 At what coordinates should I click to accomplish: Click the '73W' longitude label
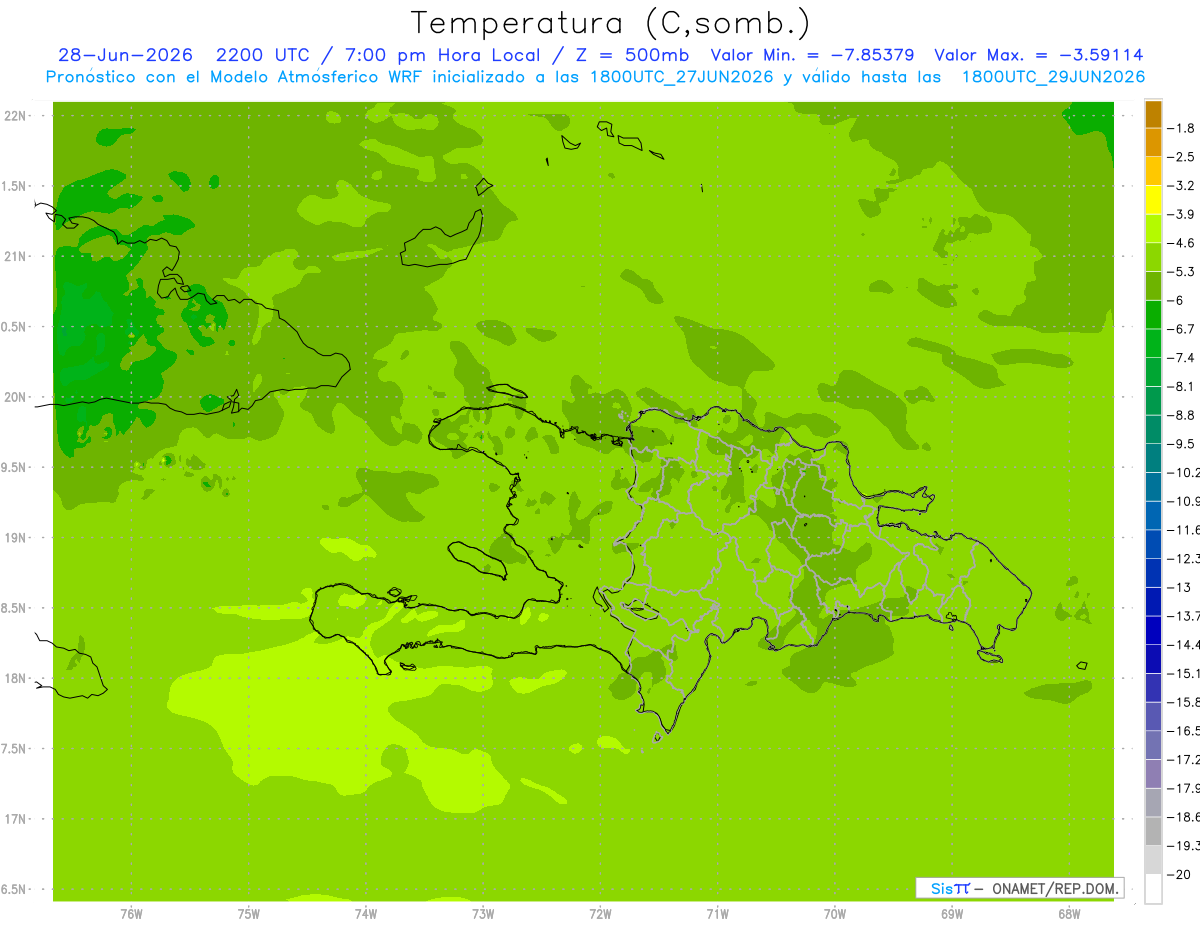click(483, 914)
